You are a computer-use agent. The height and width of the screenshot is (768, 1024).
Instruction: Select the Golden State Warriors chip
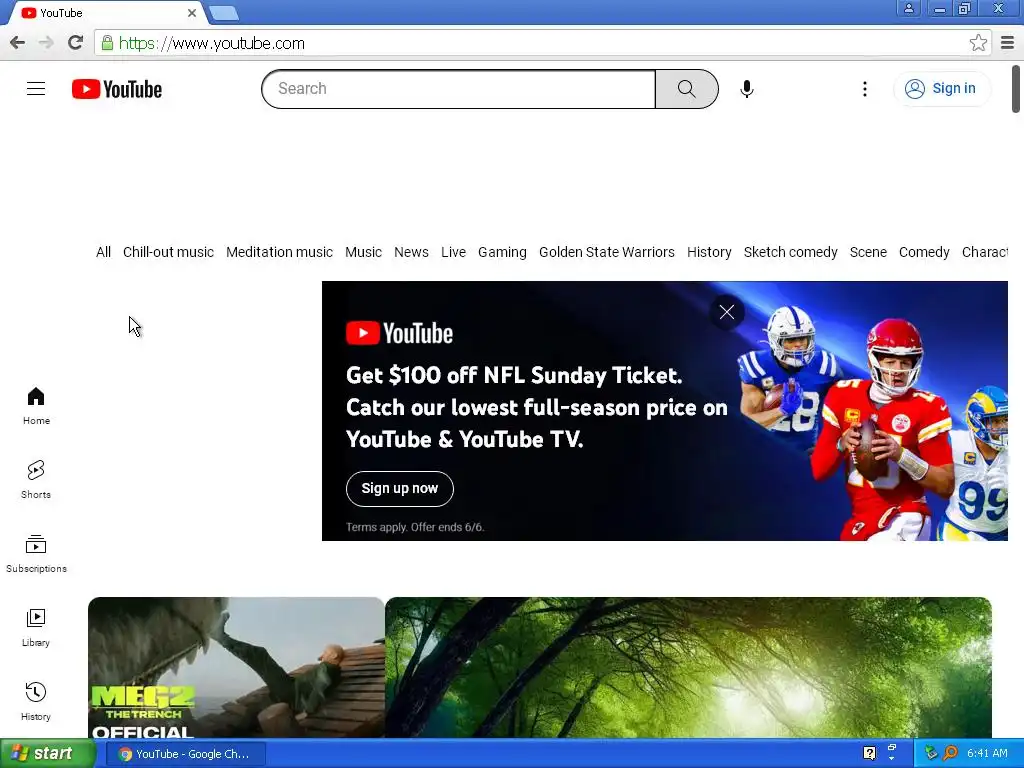click(x=607, y=252)
